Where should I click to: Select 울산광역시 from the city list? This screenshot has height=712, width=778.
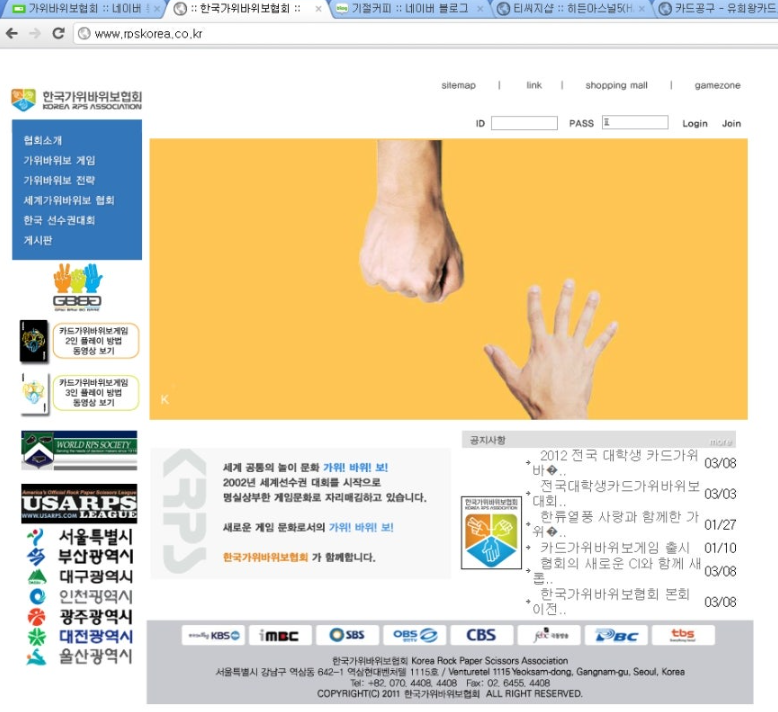[79, 656]
